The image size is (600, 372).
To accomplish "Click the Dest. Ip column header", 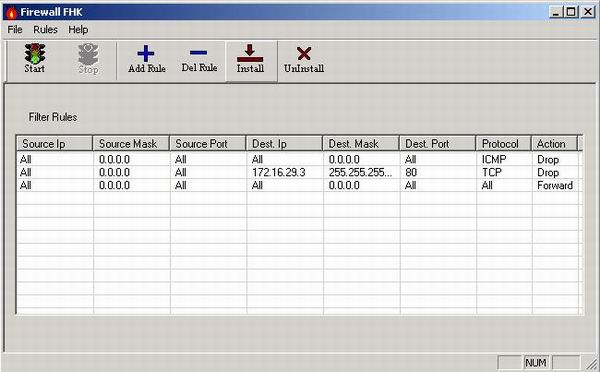I will (x=284, y=144).
